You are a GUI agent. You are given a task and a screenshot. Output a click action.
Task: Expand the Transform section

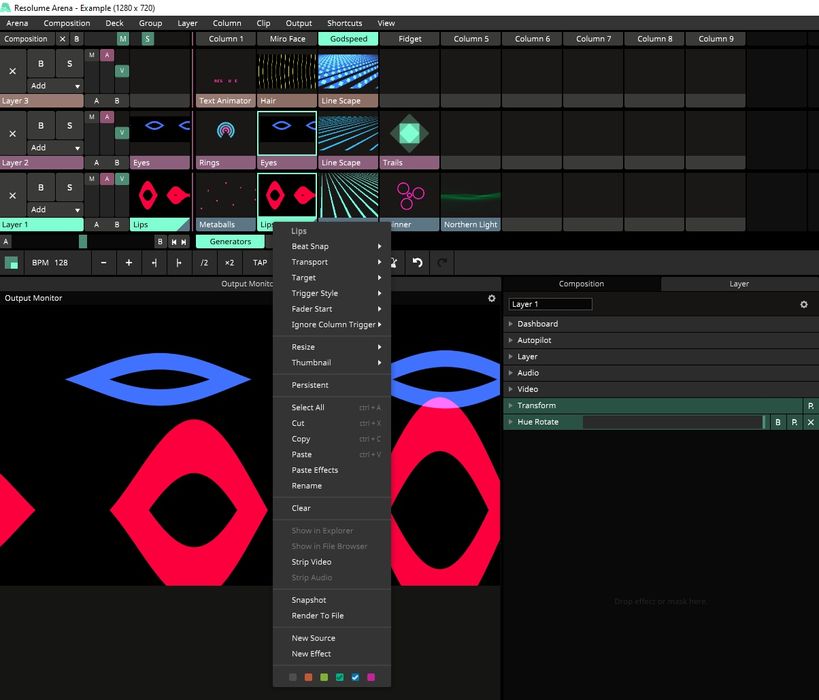[x=536, y=405]
